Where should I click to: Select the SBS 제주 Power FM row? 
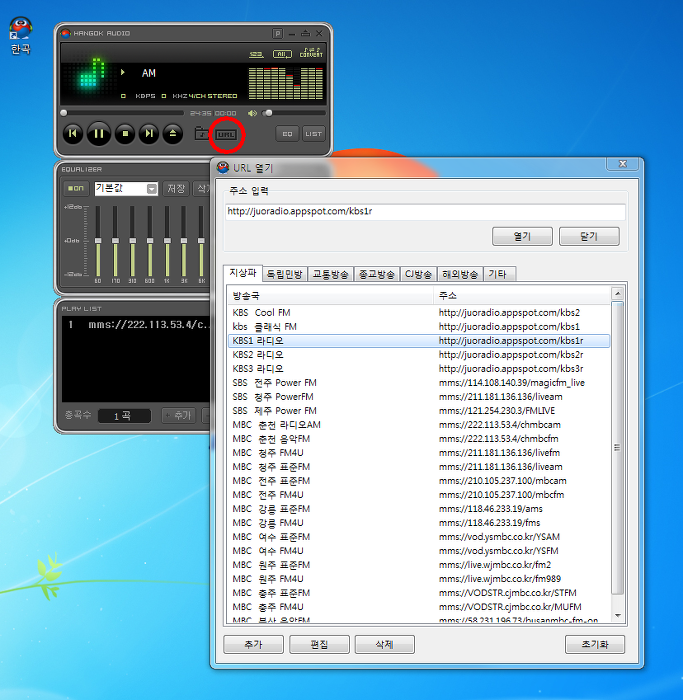point(419,411)
